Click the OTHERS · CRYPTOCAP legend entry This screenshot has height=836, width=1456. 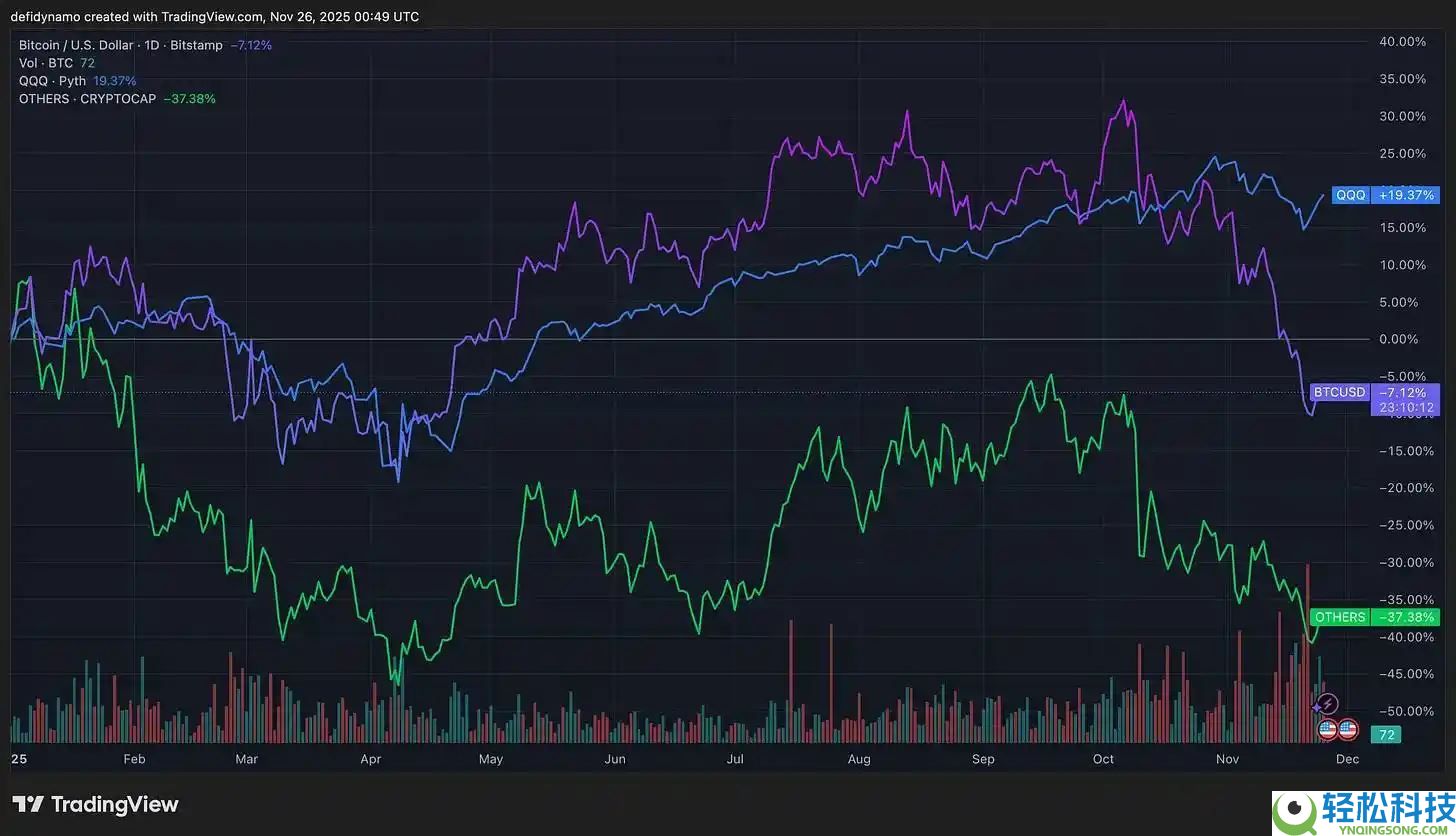88,99
